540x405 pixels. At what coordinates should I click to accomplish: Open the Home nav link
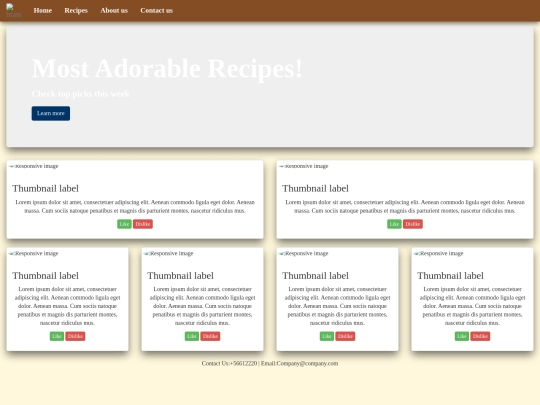coord(43,10)
